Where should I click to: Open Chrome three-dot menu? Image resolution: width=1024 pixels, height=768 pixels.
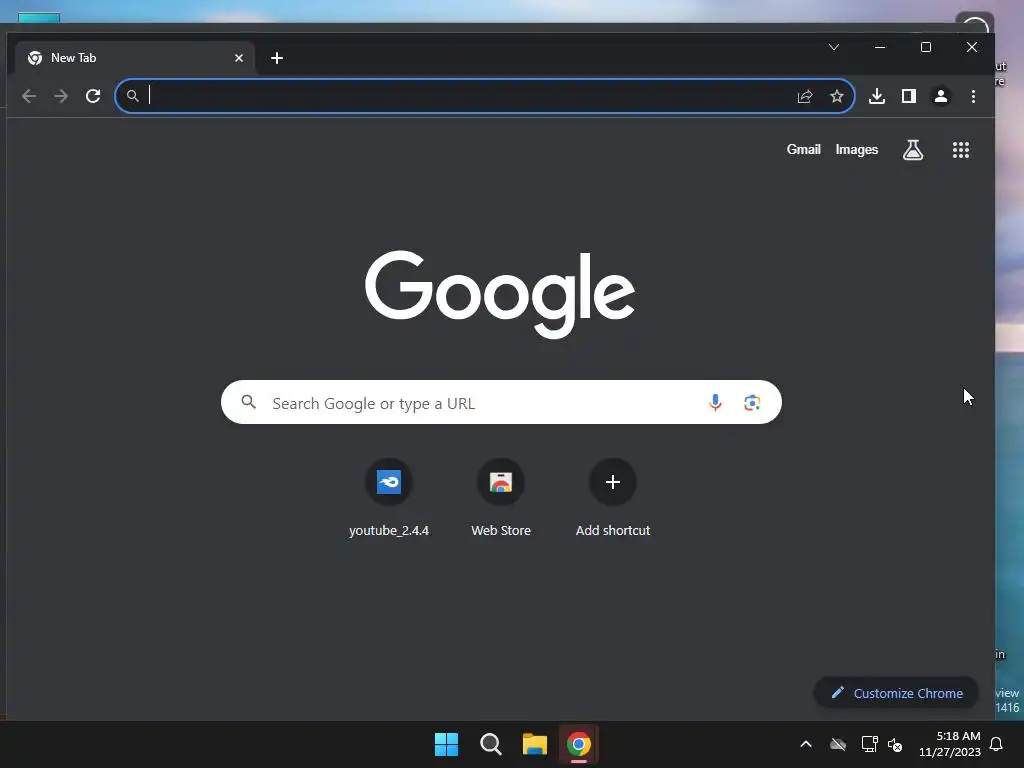coord(973,96)
